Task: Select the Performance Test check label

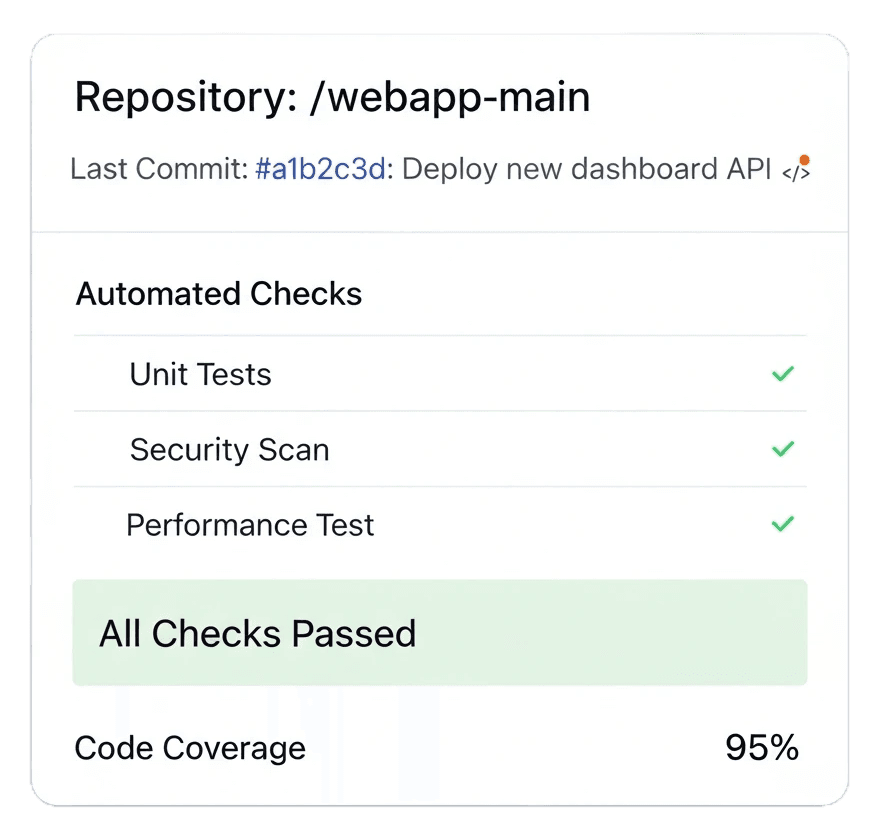Action: 250,525
